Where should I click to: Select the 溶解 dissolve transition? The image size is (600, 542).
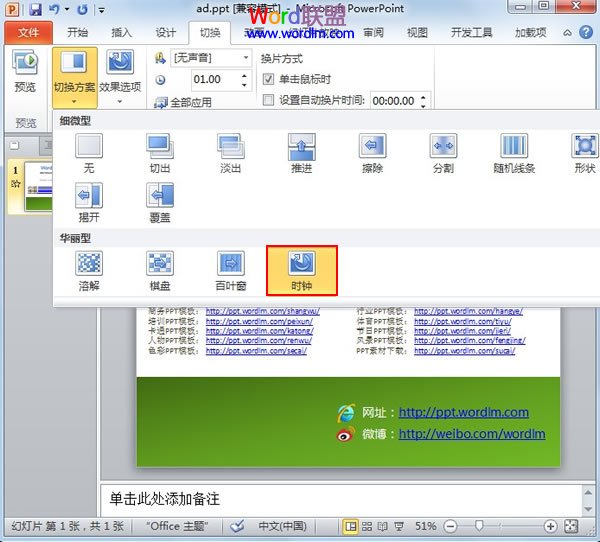(x=89, y=271)
